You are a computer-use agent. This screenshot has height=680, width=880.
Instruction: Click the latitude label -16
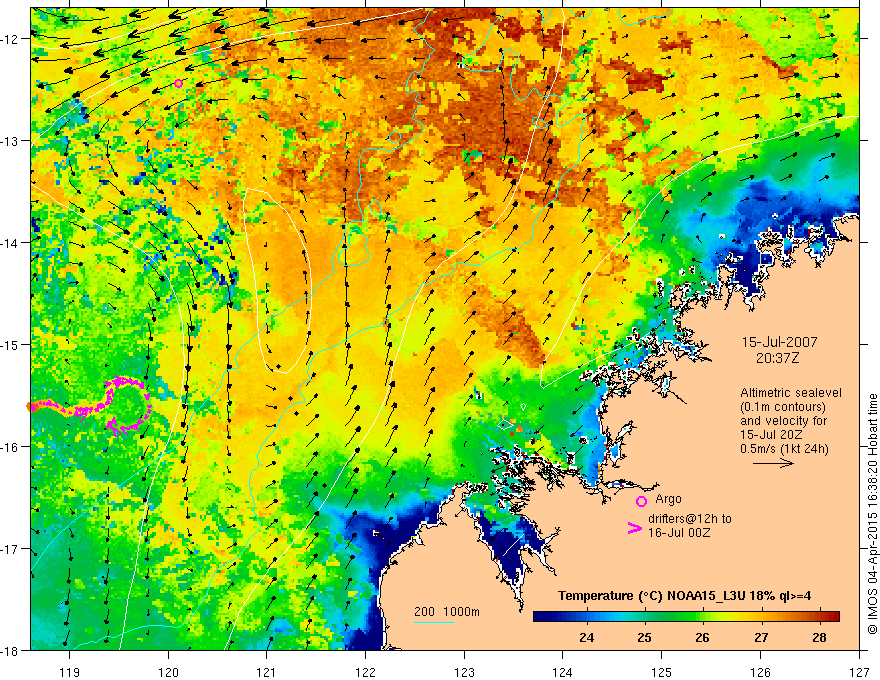[x=11, y=447]
